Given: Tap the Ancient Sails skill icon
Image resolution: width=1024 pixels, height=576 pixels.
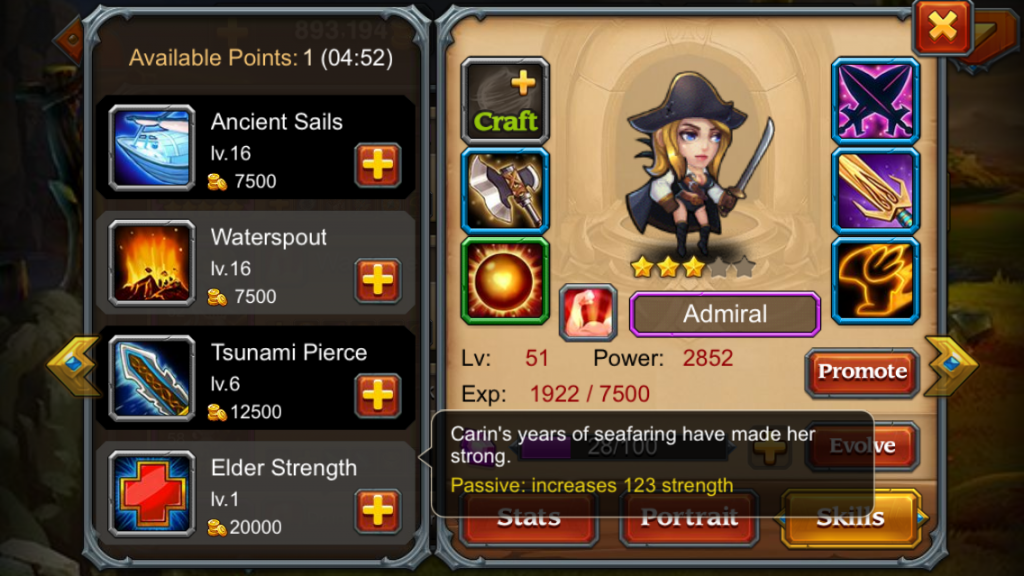Looking at the screenshot, I should pos(152,148).
